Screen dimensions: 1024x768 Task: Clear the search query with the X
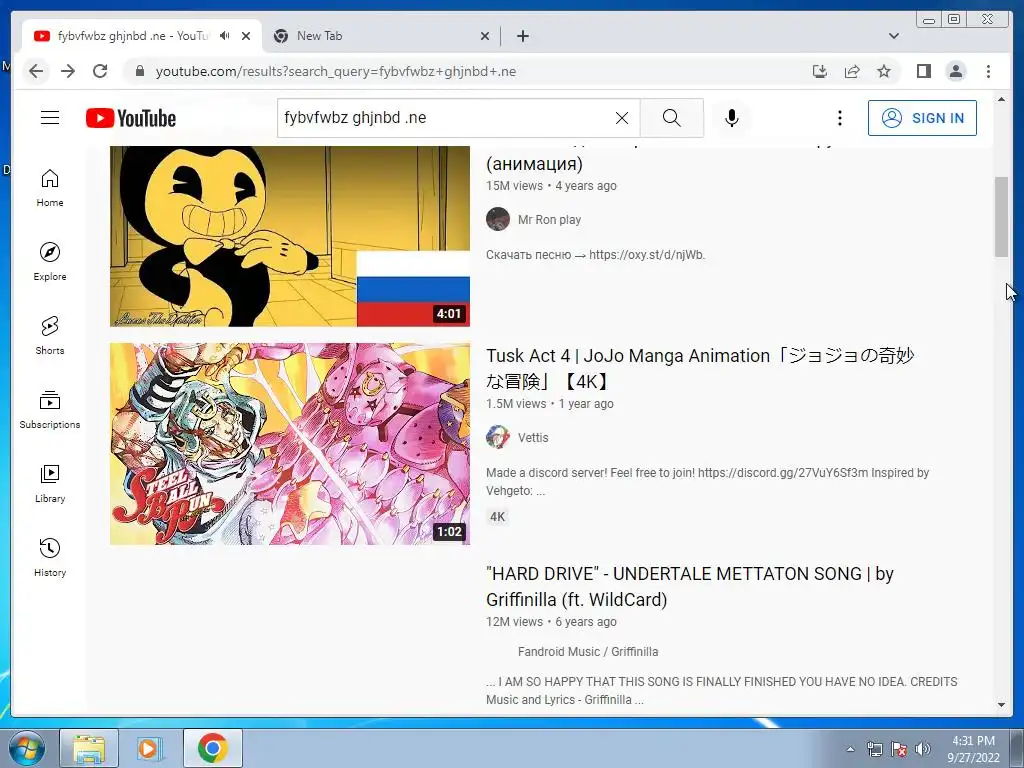coord(622,118)
